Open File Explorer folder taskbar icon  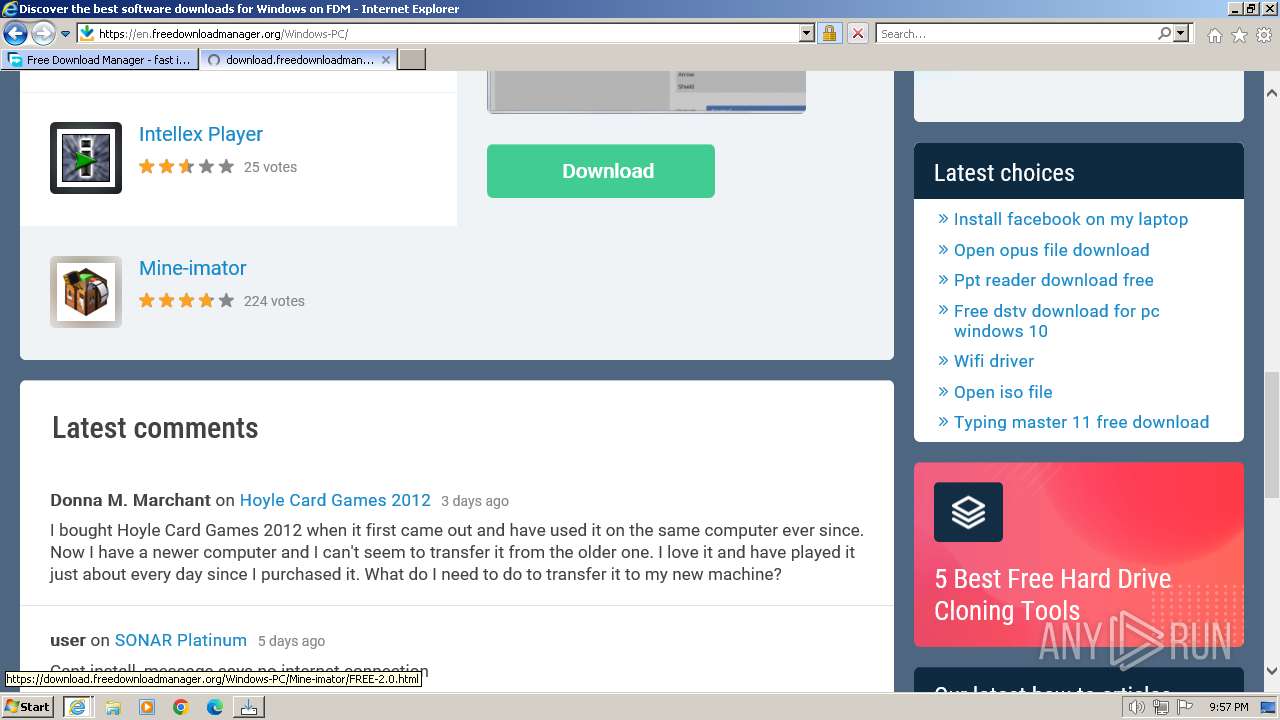point(113,707)
